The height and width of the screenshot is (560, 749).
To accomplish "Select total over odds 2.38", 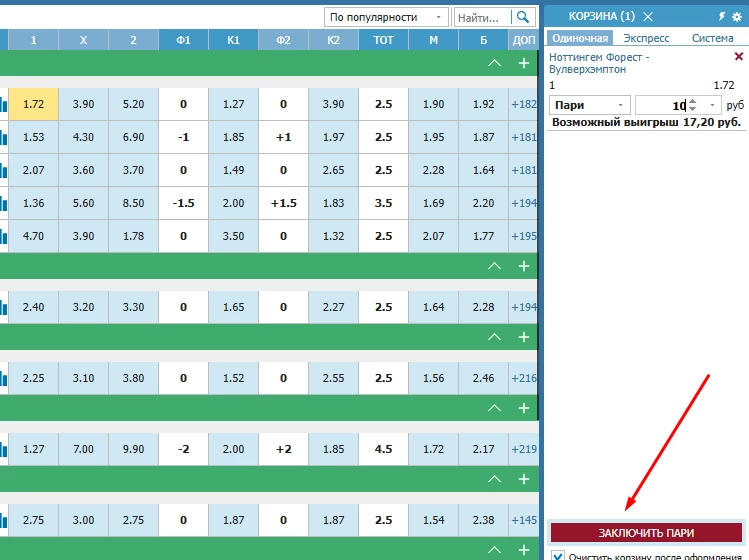I will [483, 520].
